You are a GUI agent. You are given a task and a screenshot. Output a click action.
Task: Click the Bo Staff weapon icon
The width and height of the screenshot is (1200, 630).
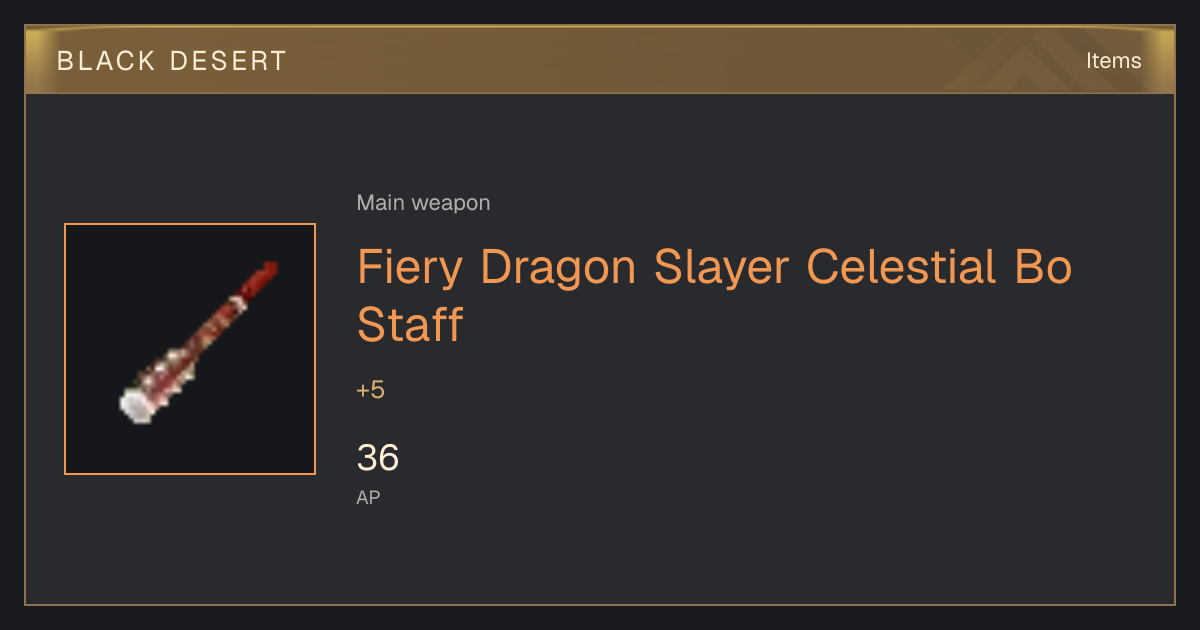(199, 342)
